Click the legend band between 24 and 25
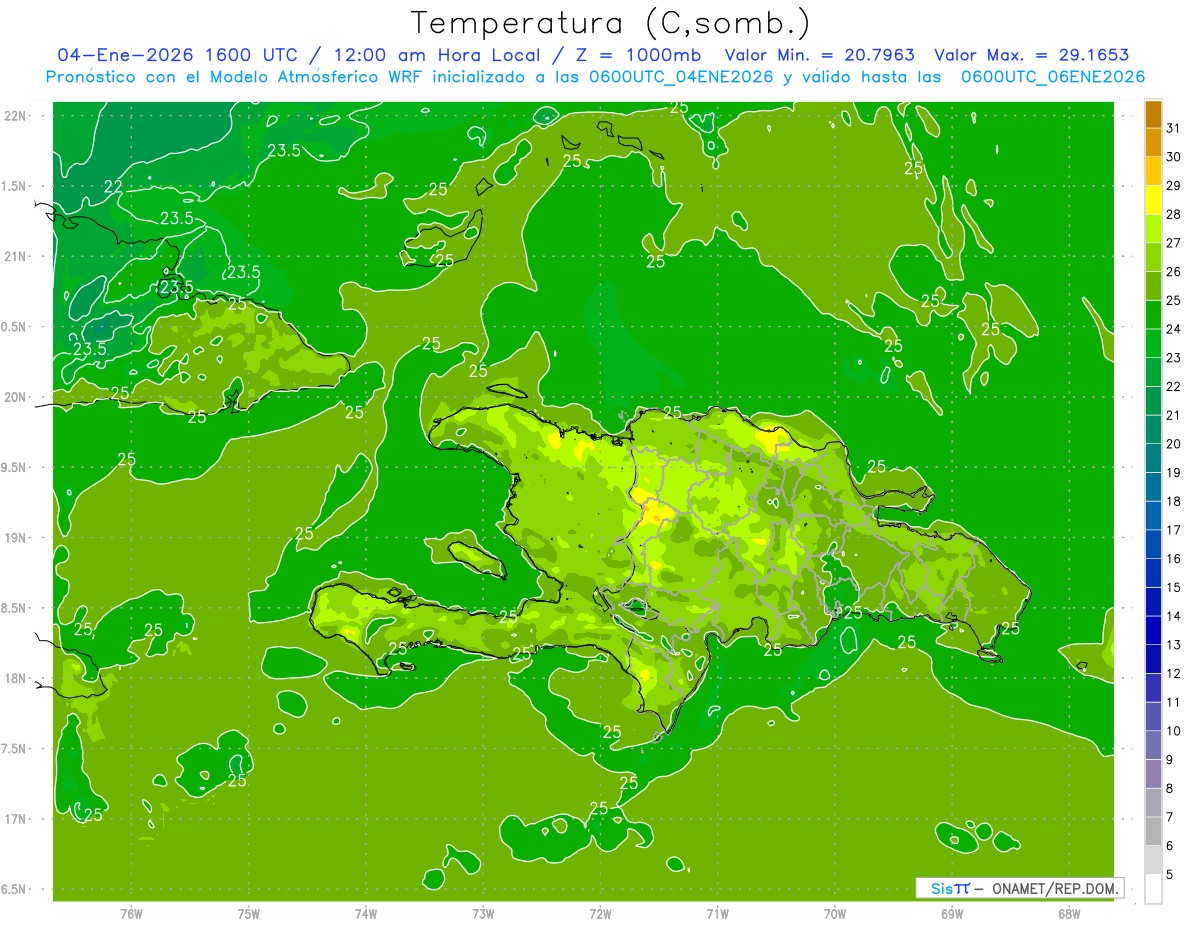Screen dimensions: 1200x927 tap(1153, 315)
